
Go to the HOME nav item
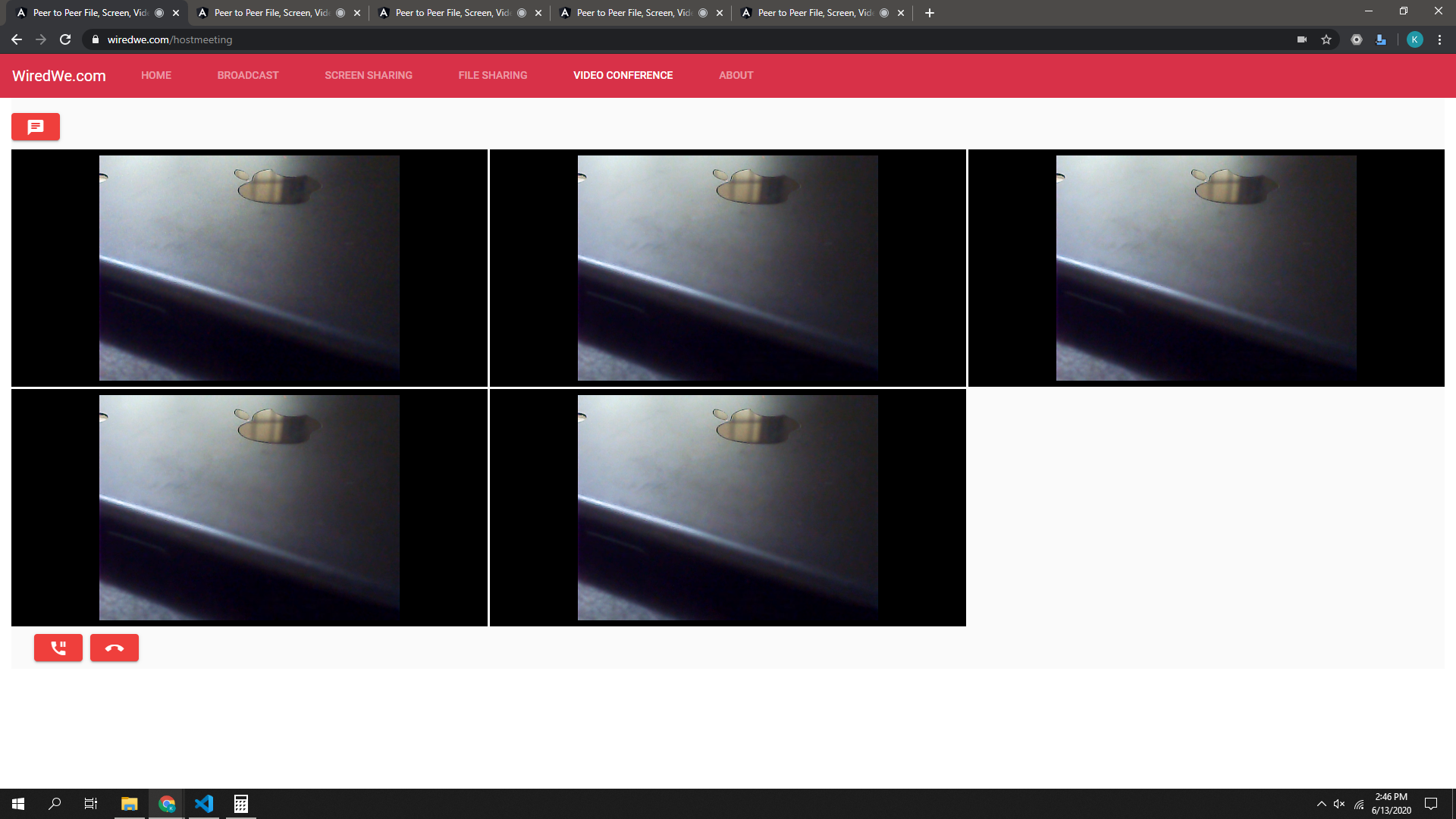(x=156, y=75)
